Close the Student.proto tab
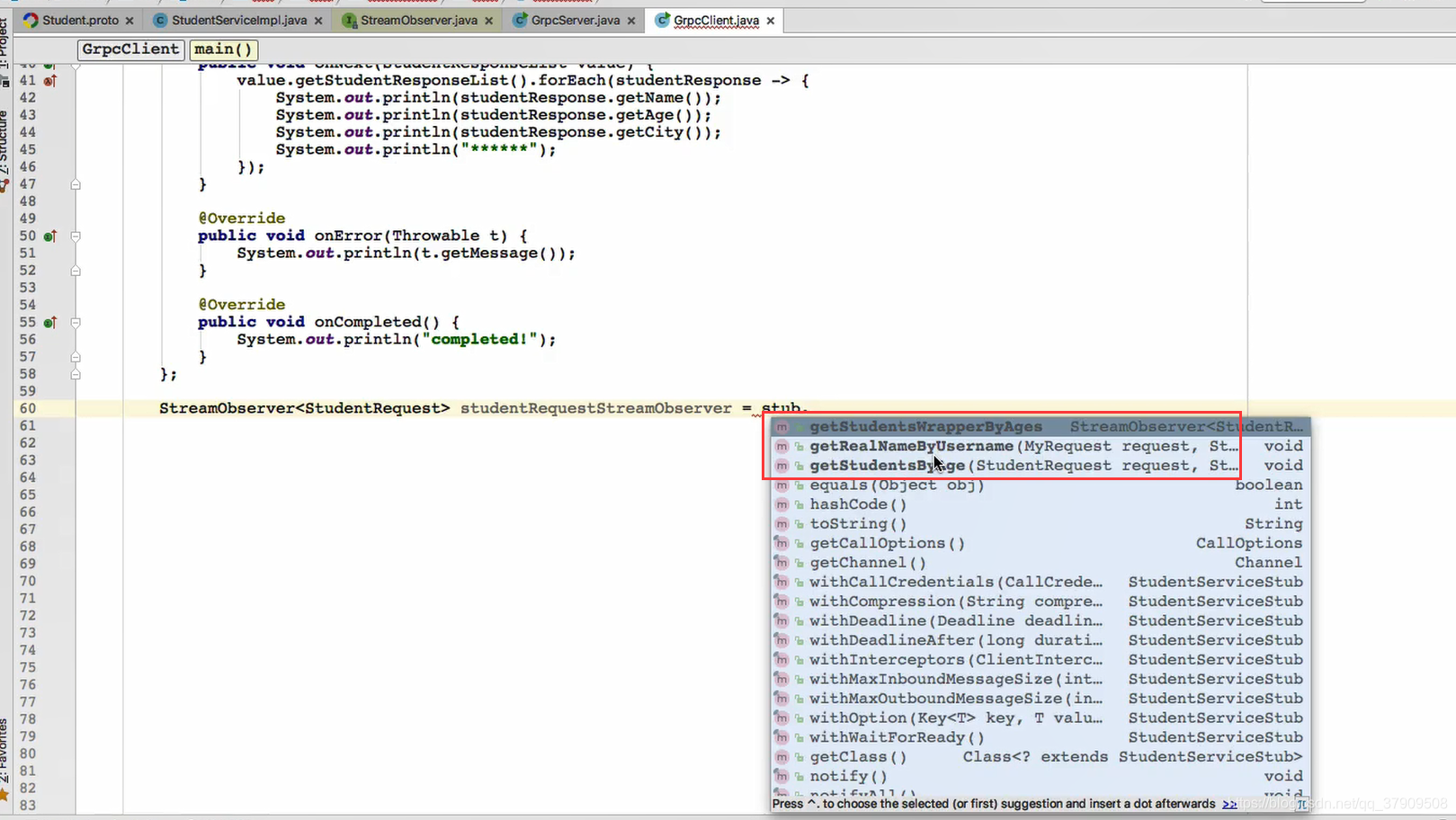This screenshot has height=820, width=1456. [x=130, y=21]
